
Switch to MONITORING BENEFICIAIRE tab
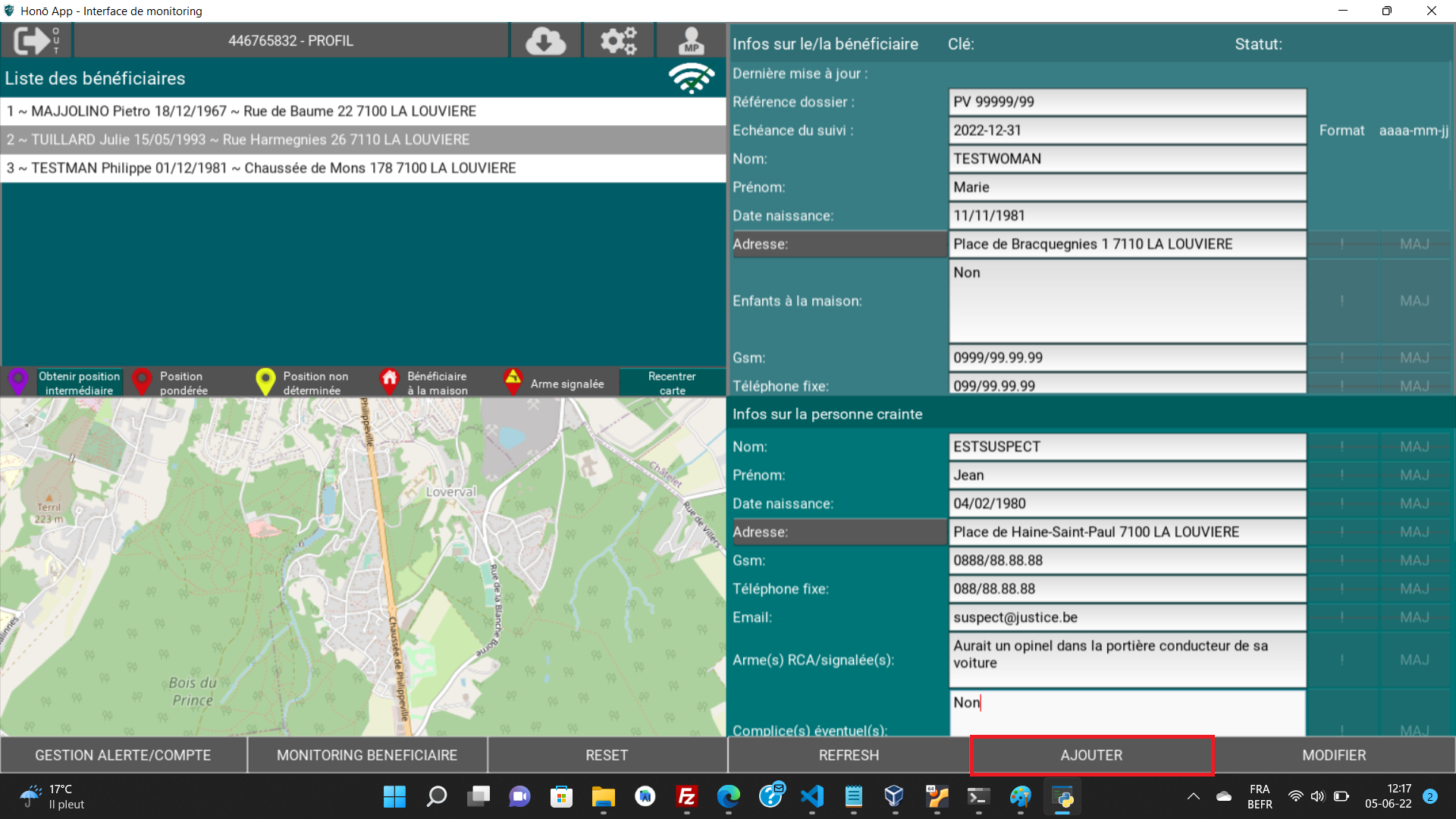coord(367,755)
